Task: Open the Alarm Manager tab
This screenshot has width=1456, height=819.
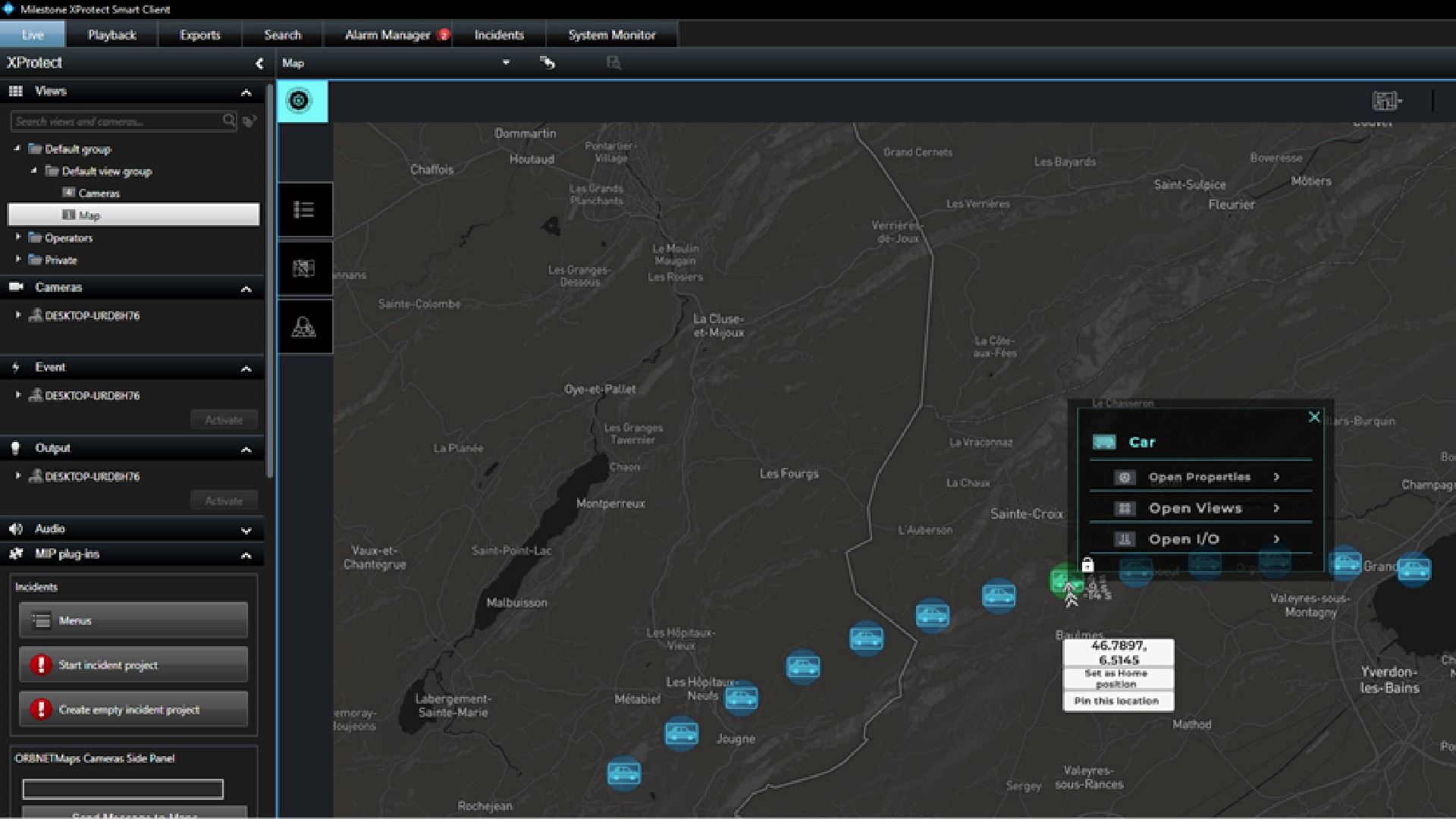Action: [x=388, y=34]
